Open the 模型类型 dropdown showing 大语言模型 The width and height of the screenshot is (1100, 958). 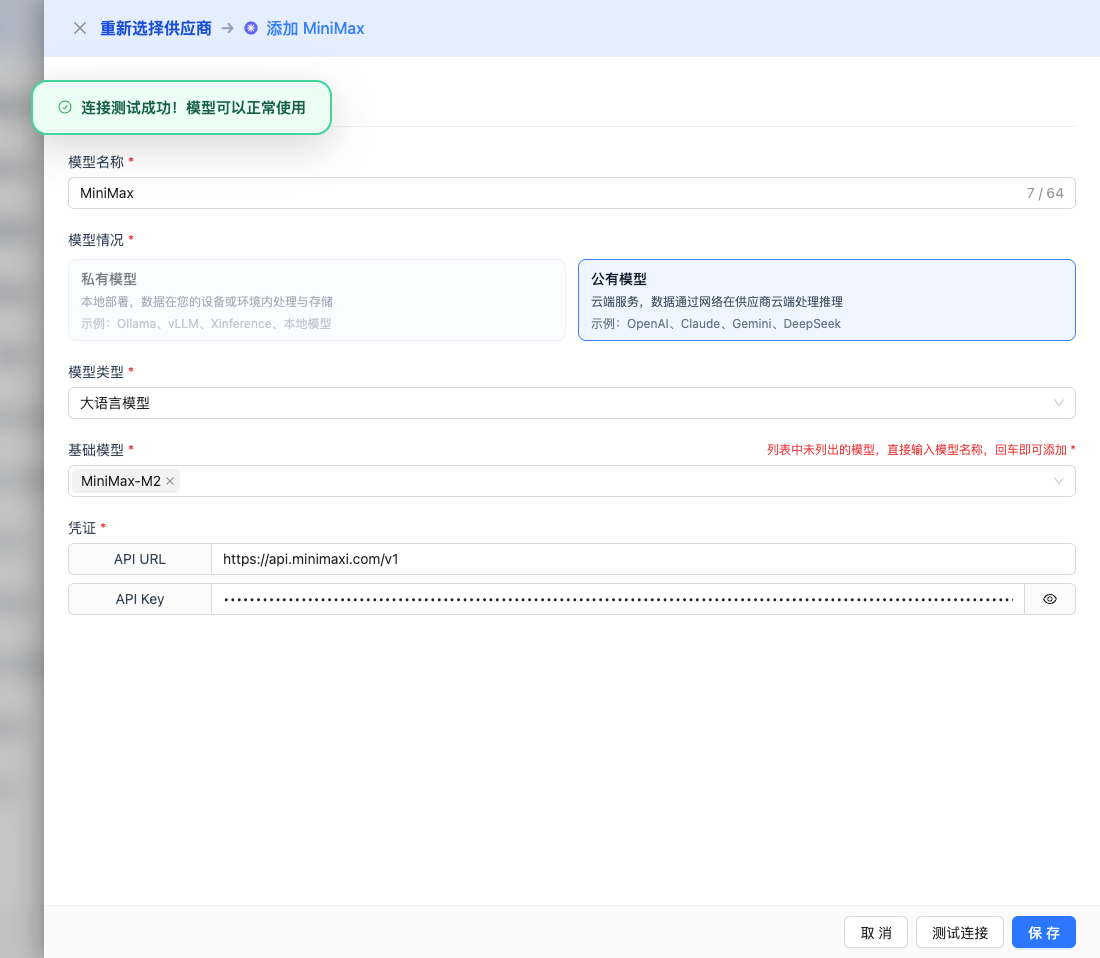click(x=571, y=403)
